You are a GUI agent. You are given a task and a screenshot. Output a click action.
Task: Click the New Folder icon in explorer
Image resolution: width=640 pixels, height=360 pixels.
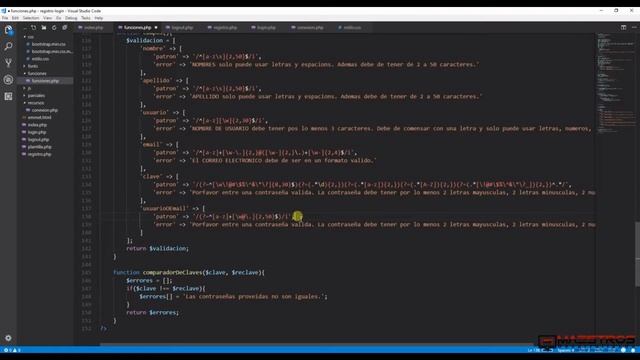pyautogui.click(x=44, y=28)
